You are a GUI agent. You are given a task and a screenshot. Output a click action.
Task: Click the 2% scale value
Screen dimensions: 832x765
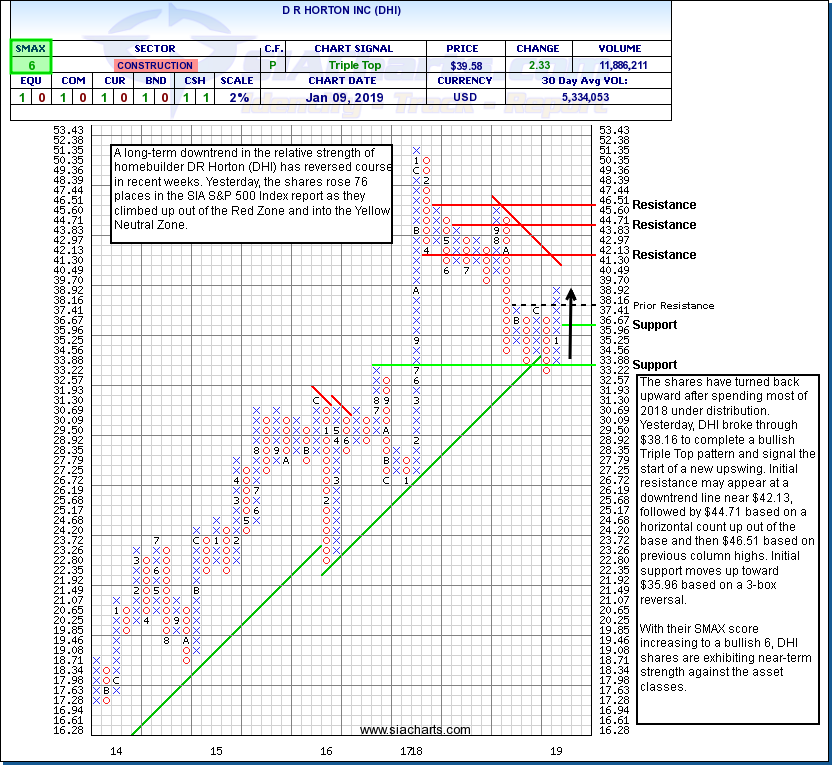coord(237,97)
